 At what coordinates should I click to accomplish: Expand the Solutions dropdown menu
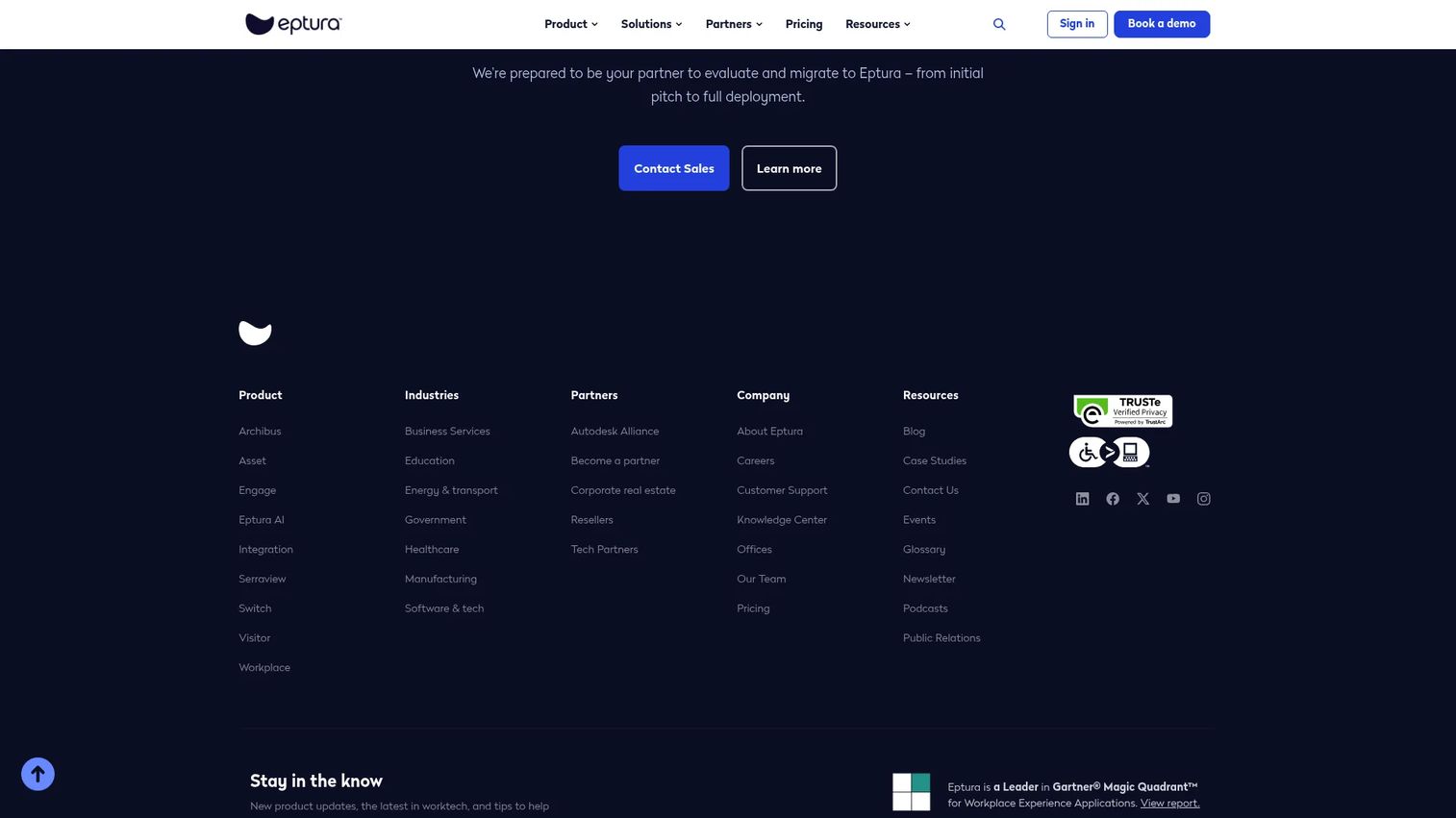click(x=651, y=24)
